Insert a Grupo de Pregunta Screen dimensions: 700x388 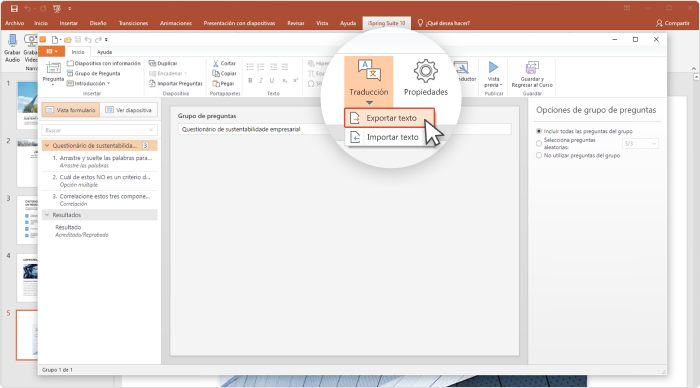click(93, 73)
